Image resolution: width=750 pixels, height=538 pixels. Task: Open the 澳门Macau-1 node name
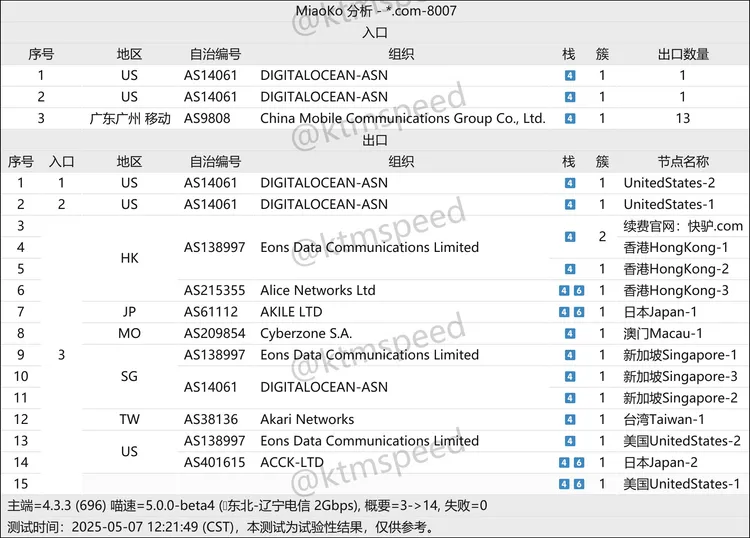tap(662, 334)
